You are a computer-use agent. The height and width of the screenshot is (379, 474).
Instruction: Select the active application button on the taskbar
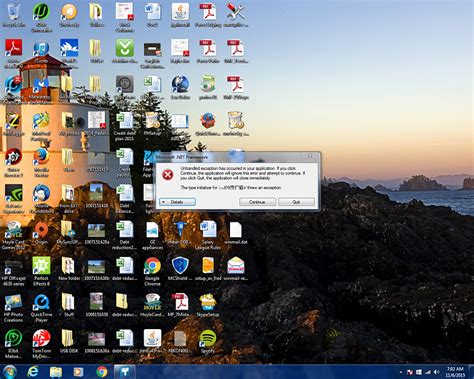pyautogui.click(x=125, y=371)
